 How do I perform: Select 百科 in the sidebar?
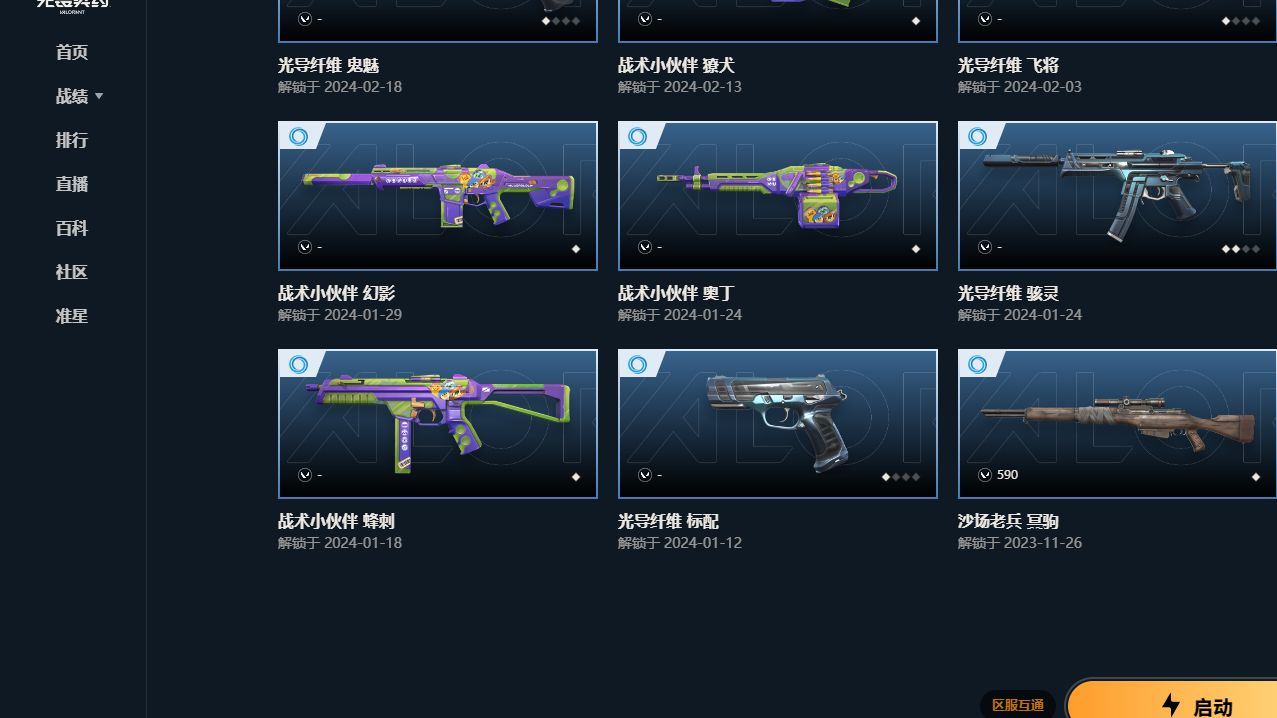point(72,228)
